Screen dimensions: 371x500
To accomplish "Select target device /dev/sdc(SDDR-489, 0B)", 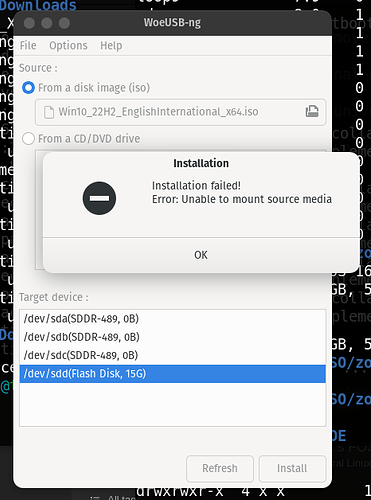I will (x=173, y=355).
